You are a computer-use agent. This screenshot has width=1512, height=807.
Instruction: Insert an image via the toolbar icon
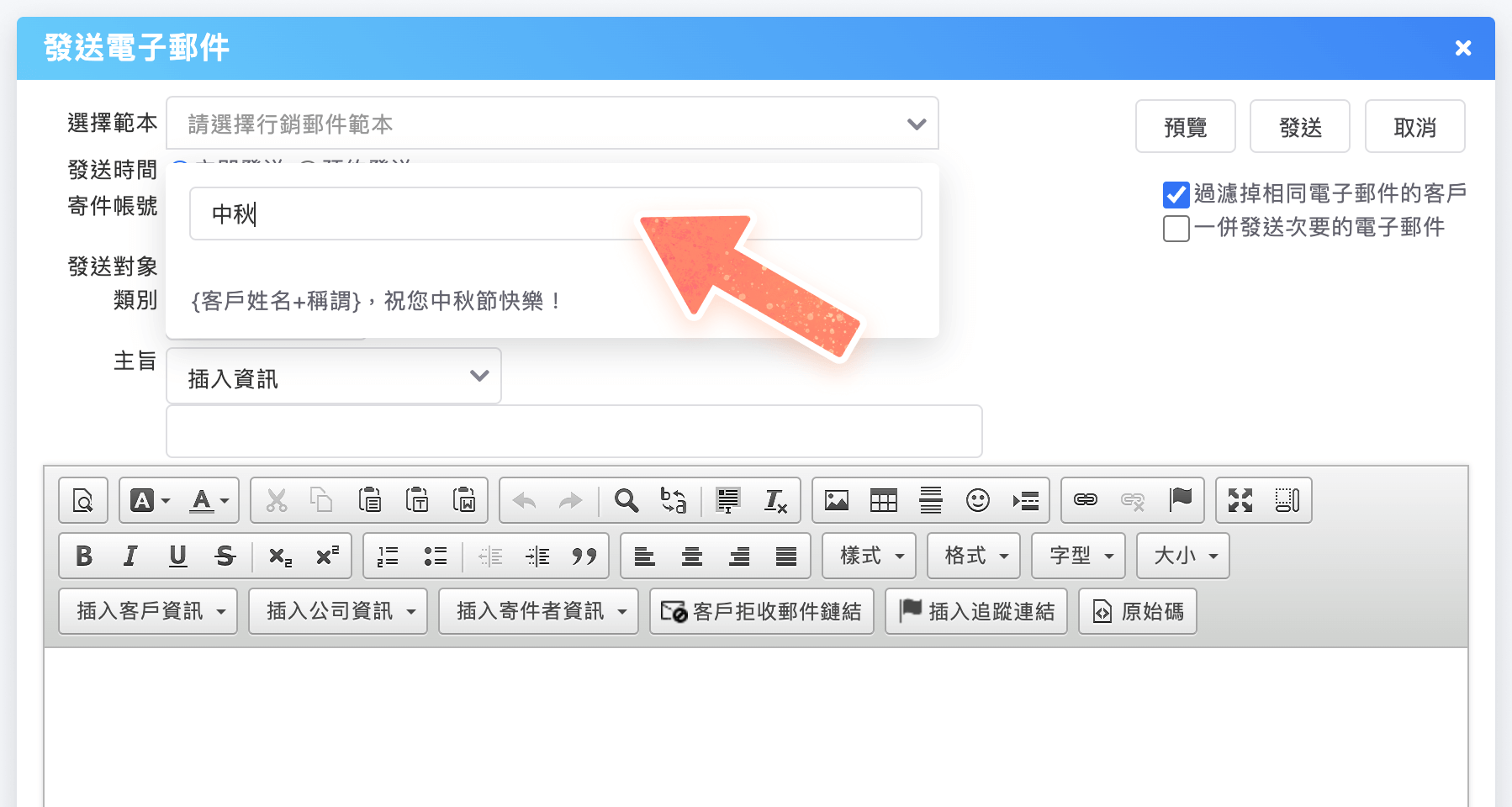[836, 500]
